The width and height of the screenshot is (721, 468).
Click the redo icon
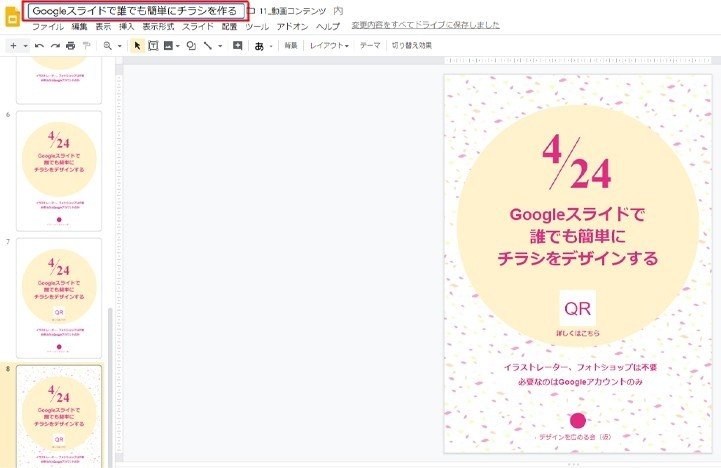coord(55,46)
